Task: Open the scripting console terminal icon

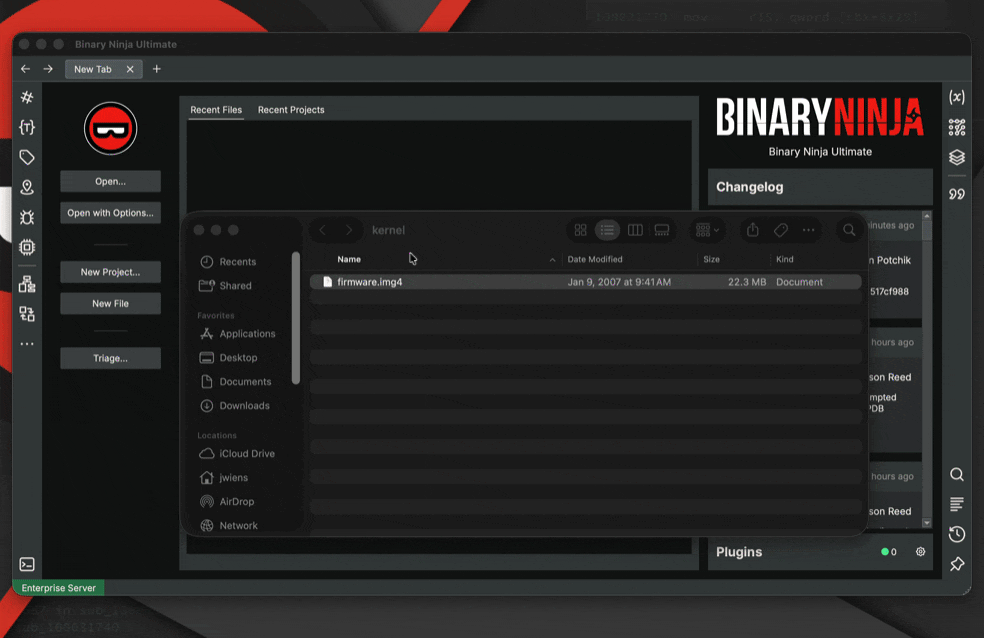Action: pos(27,564)
